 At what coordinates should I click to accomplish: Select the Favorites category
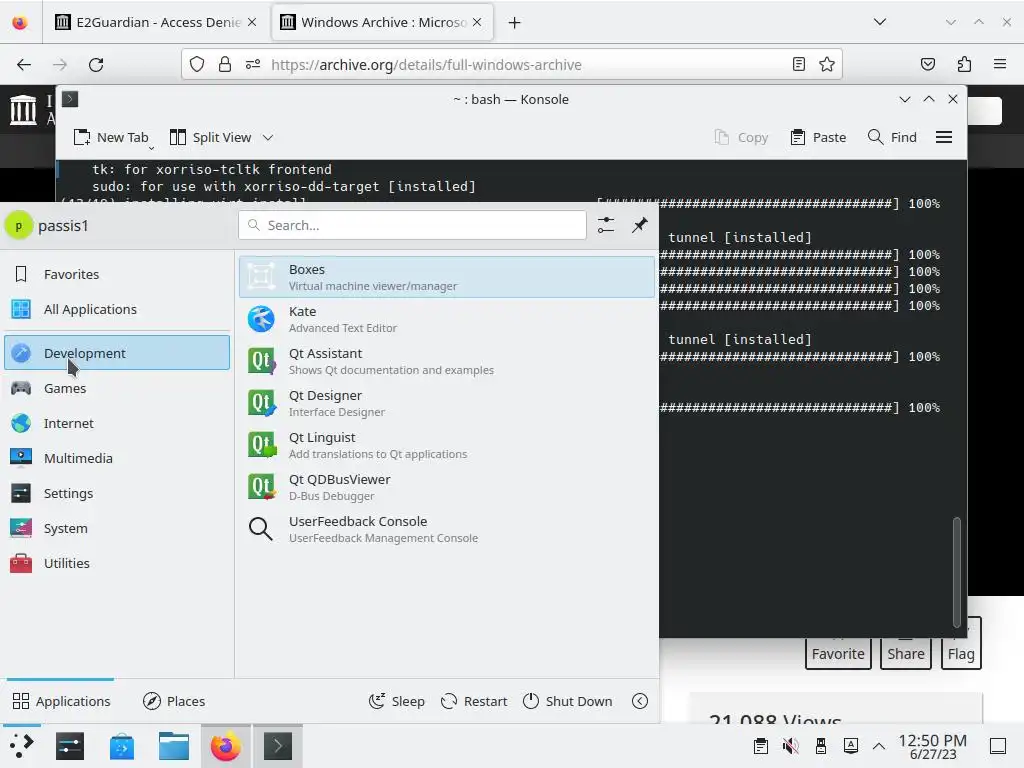pyautogui.click(x=117, y=274)
